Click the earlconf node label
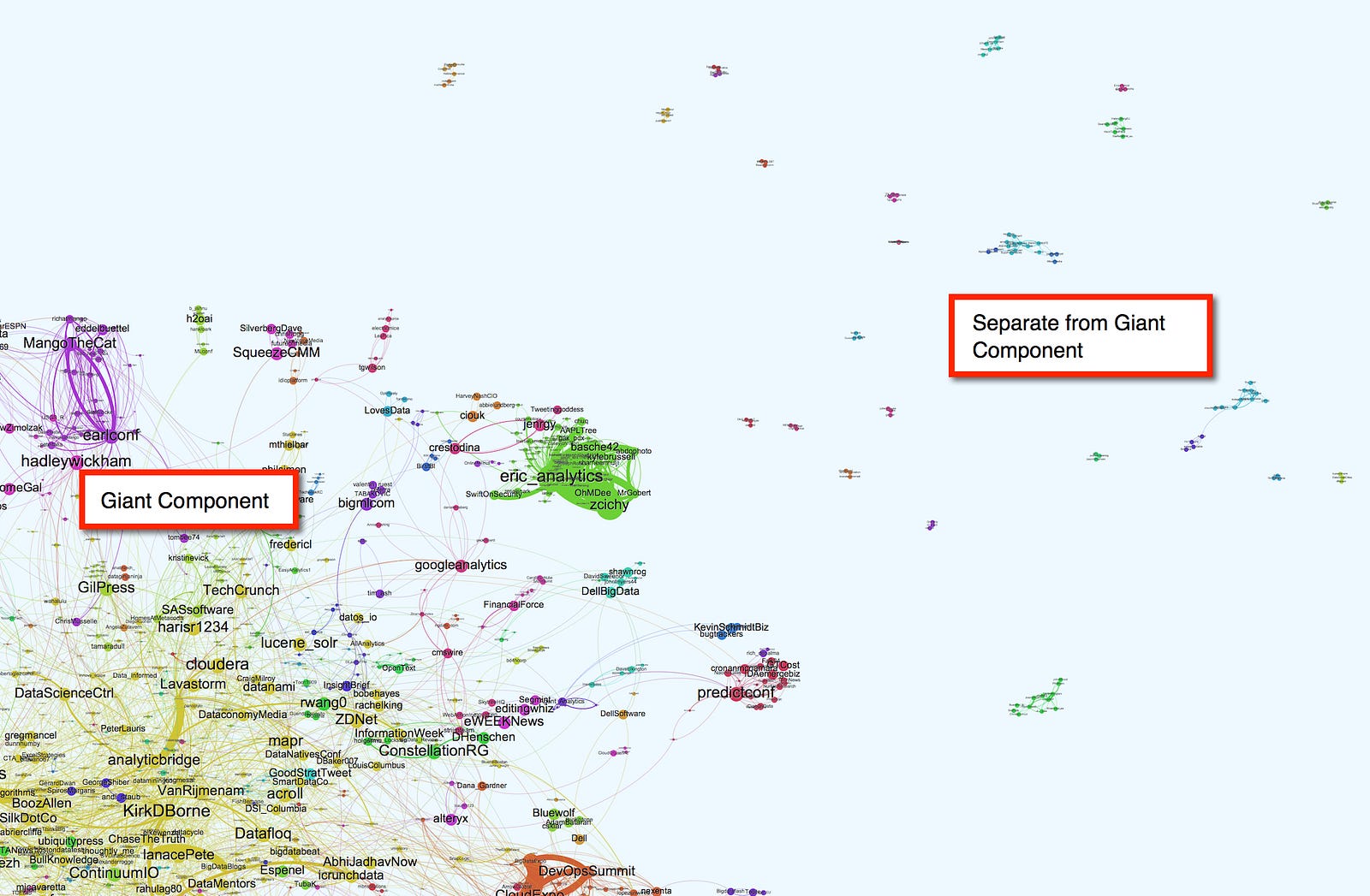This screenshot has height=896, width=1370. [x=111, y=436]
